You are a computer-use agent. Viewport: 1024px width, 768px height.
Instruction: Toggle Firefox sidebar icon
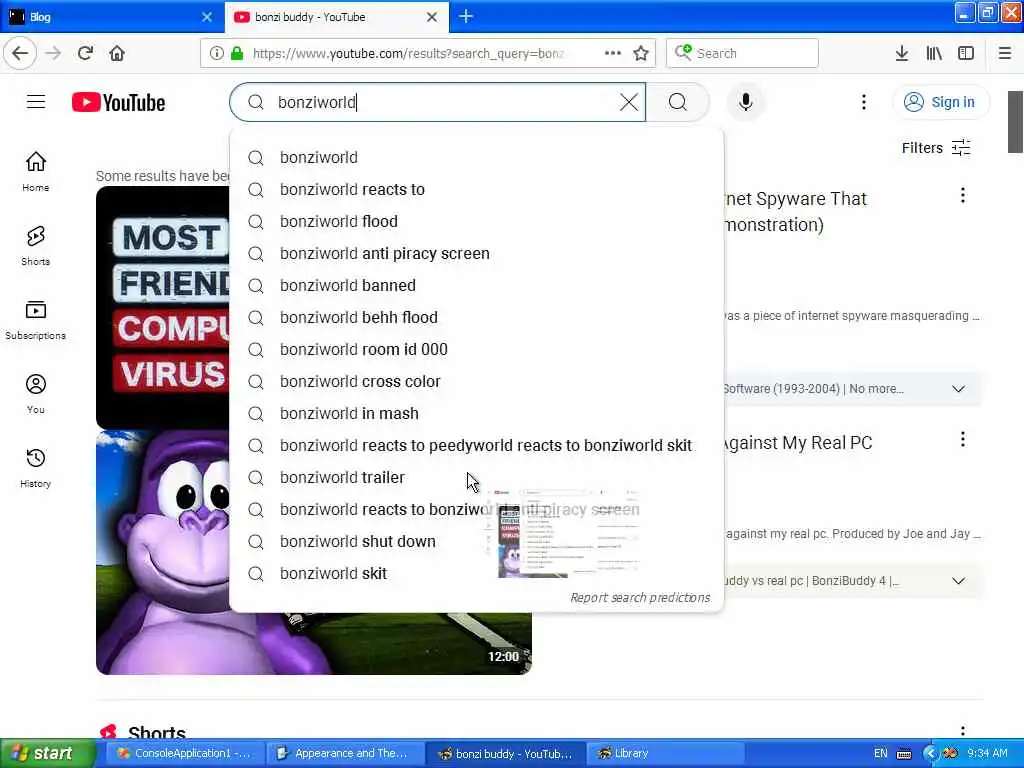tap(966, 53)
